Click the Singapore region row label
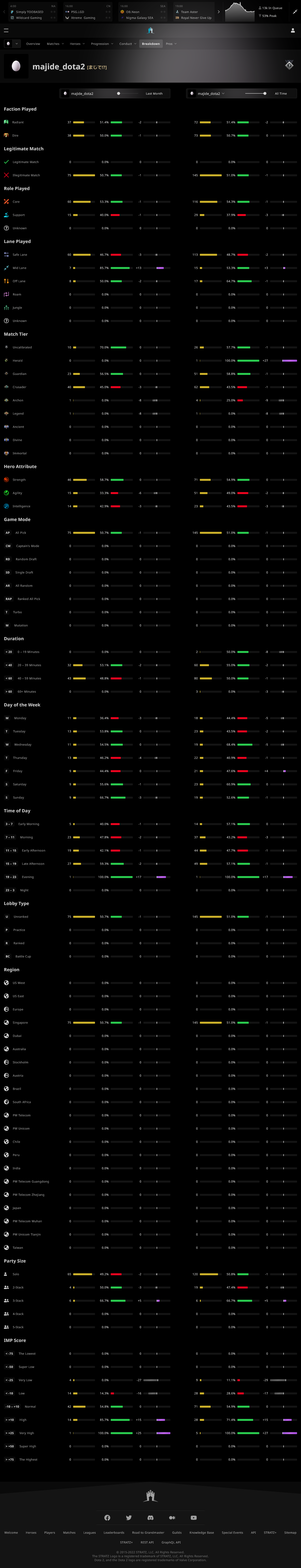The height and width of the screenshot is (1568, 301). pos(20,1023)
